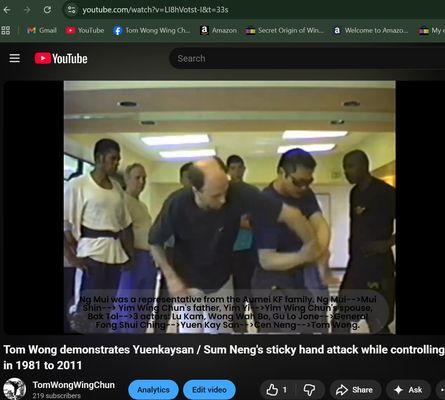Click the Edit video button

[x=209, y=390]
